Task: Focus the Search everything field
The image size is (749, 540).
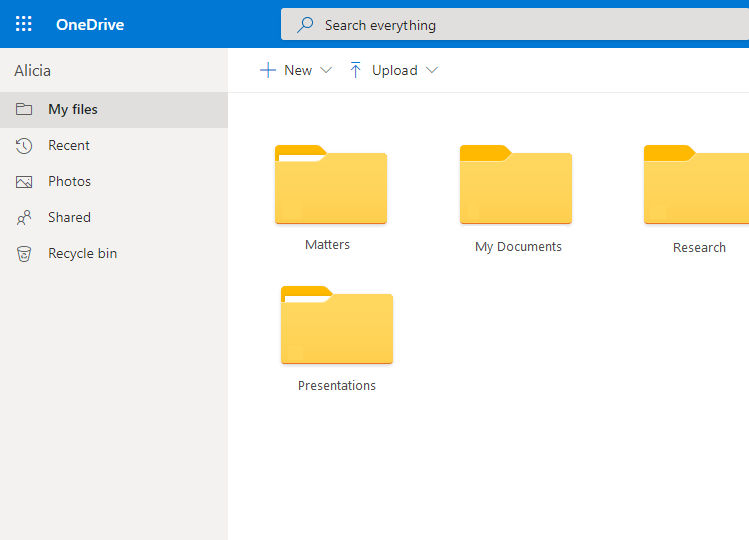Action: (x=515, y=24)
